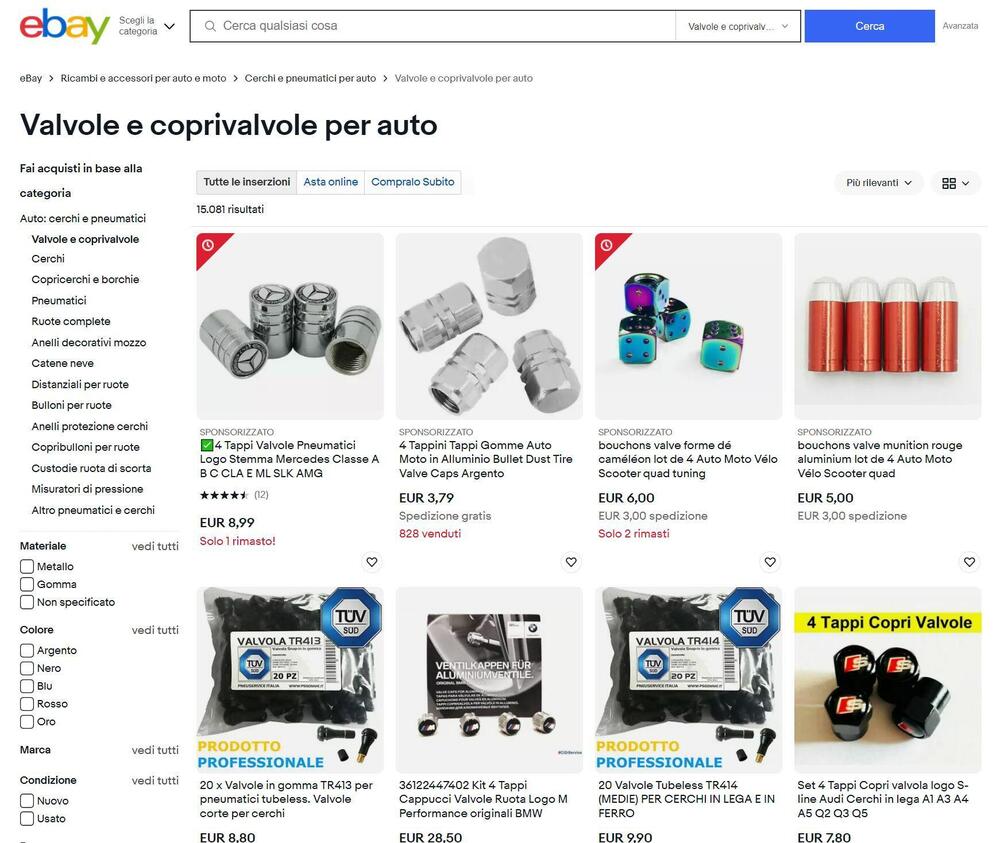This screenshot has width=1000, height=843.
Task: Click the green checkmark in Mercedes listing title
Action: tap(207, 445)
